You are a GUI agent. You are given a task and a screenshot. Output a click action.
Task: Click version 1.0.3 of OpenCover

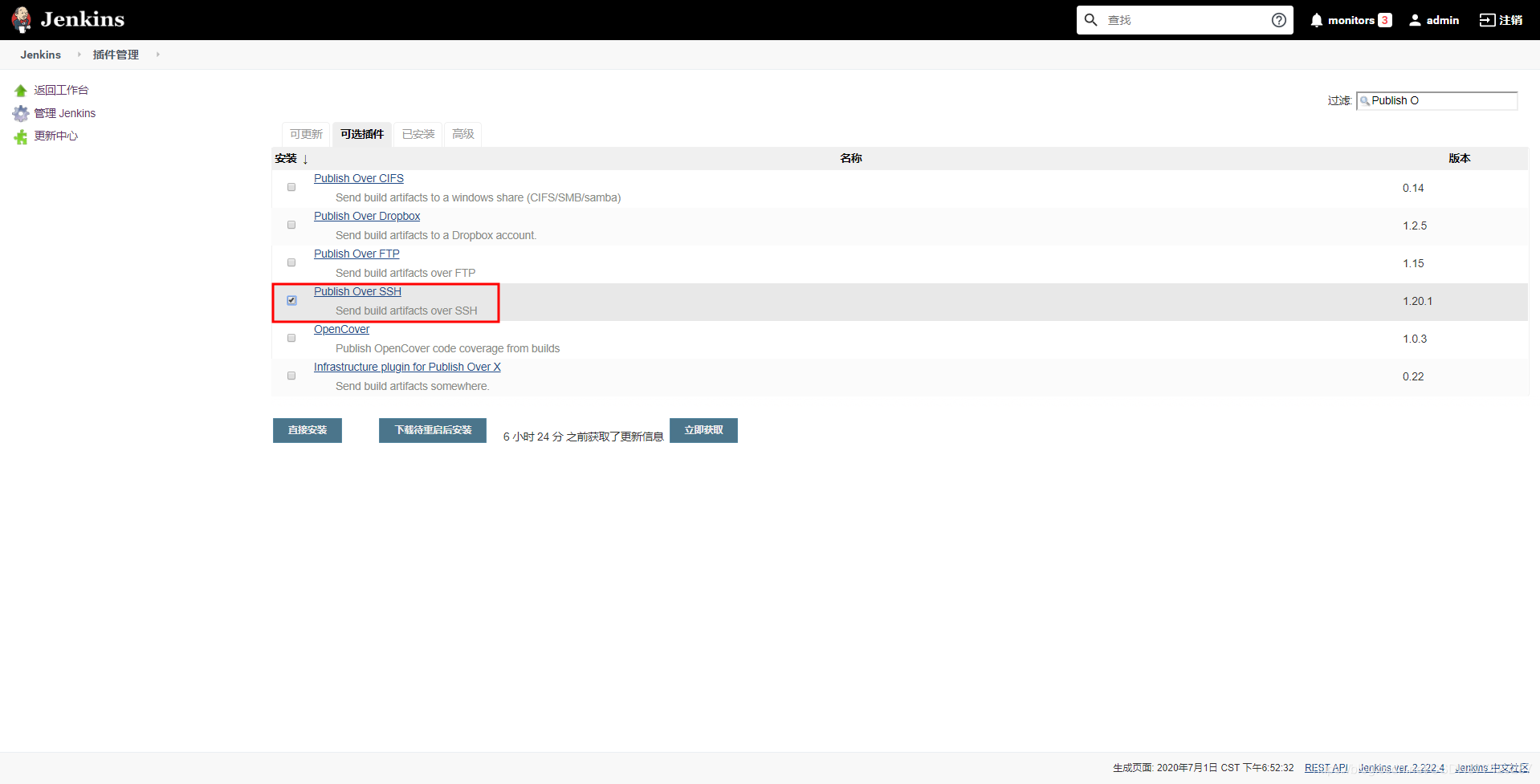[1415, 339]
